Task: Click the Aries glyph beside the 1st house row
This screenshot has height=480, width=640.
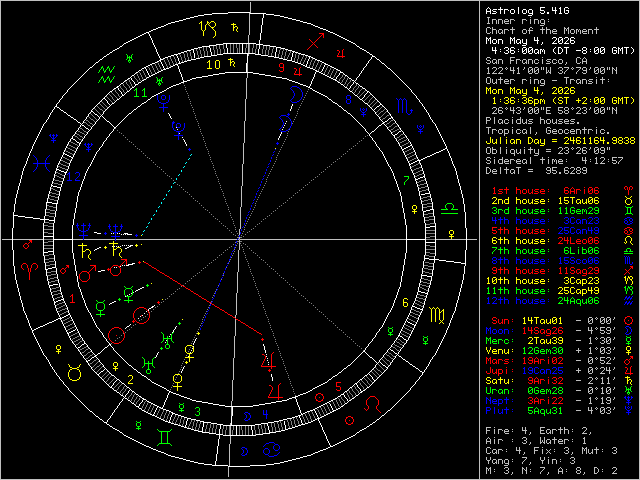Action: (629, 191)
